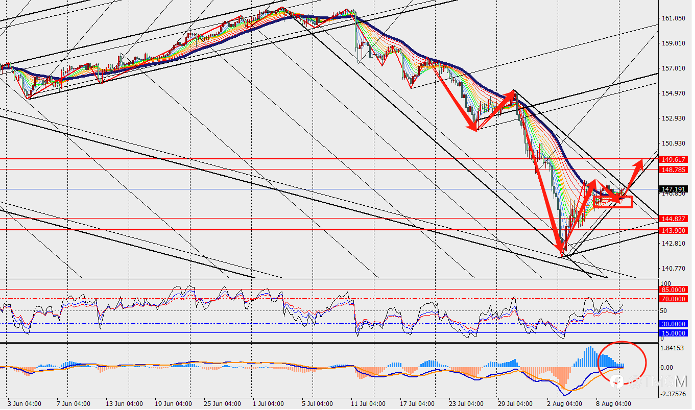
Task: Click the 30.0000 blue indicator level label
Action: (x=673, y=324)
